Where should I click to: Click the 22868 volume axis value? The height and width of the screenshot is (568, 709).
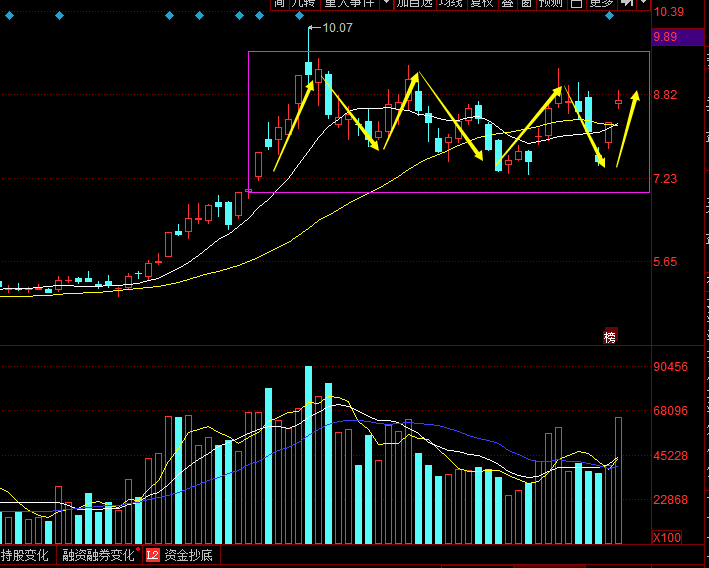pyautogui.click(x=670, y=500)
